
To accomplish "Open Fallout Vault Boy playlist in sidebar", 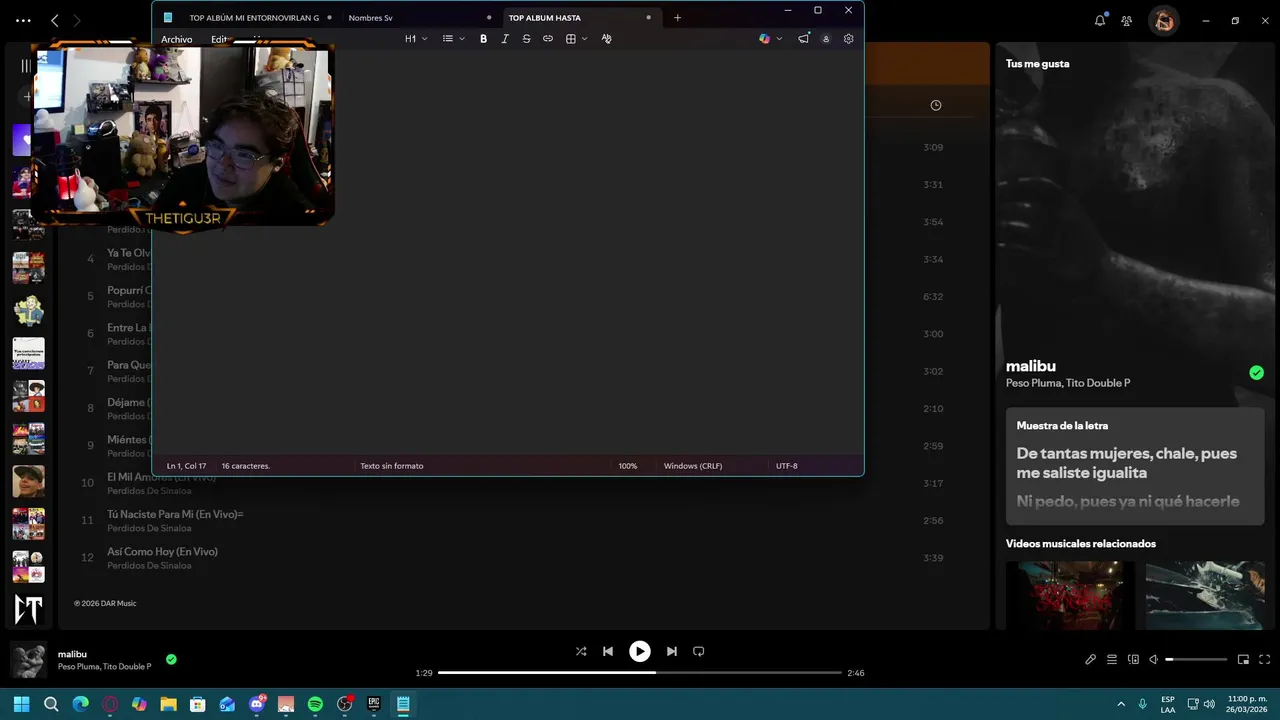I will click(x=28, y=311).
